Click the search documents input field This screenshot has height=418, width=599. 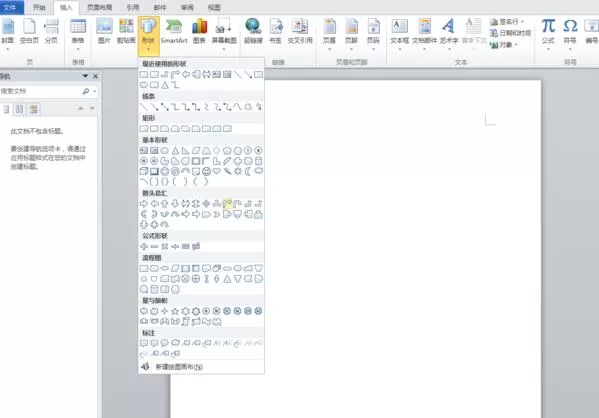click(x=40, y=91)
